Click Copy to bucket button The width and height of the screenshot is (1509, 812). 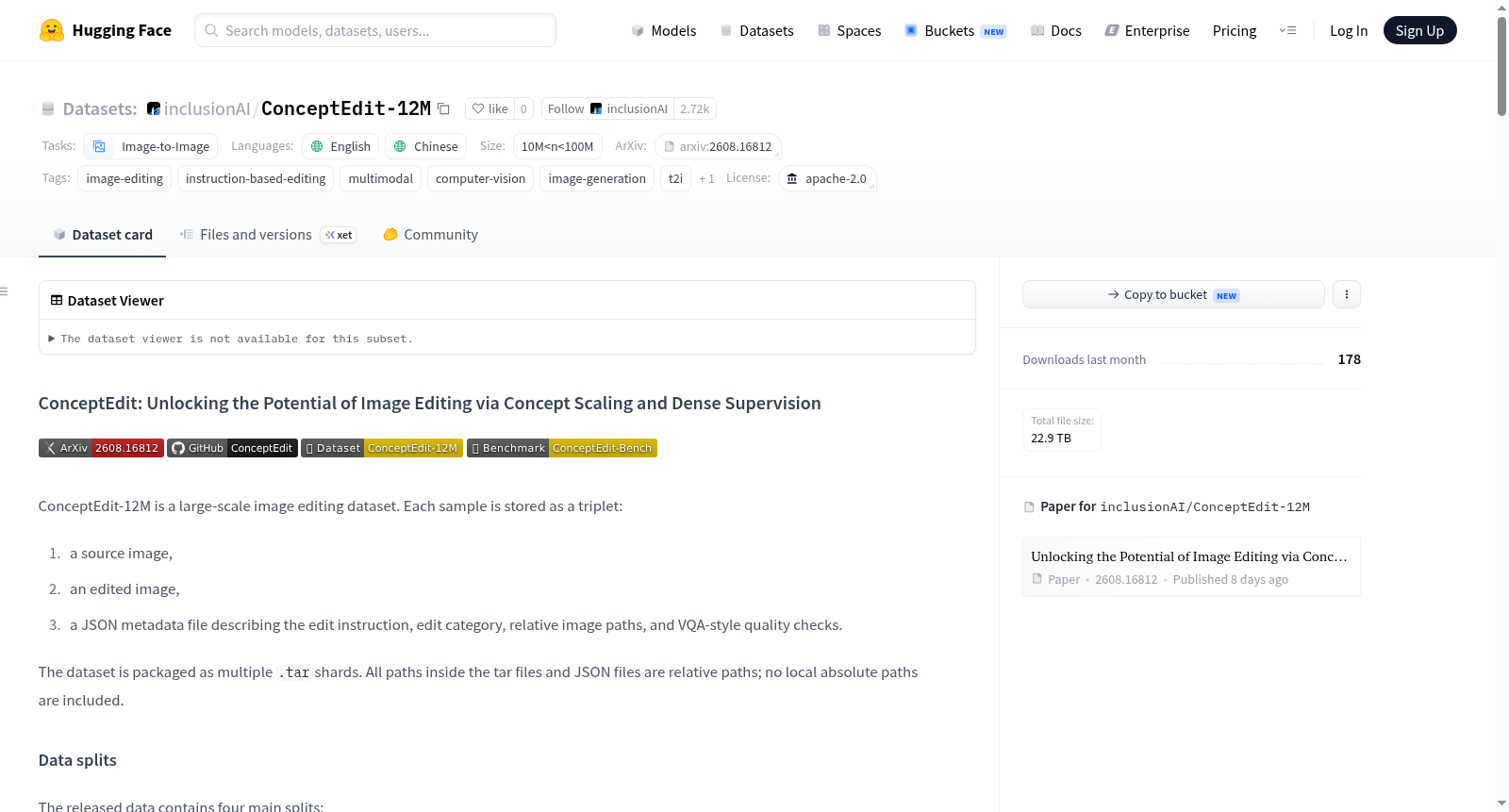click(x=1173, y=294)
